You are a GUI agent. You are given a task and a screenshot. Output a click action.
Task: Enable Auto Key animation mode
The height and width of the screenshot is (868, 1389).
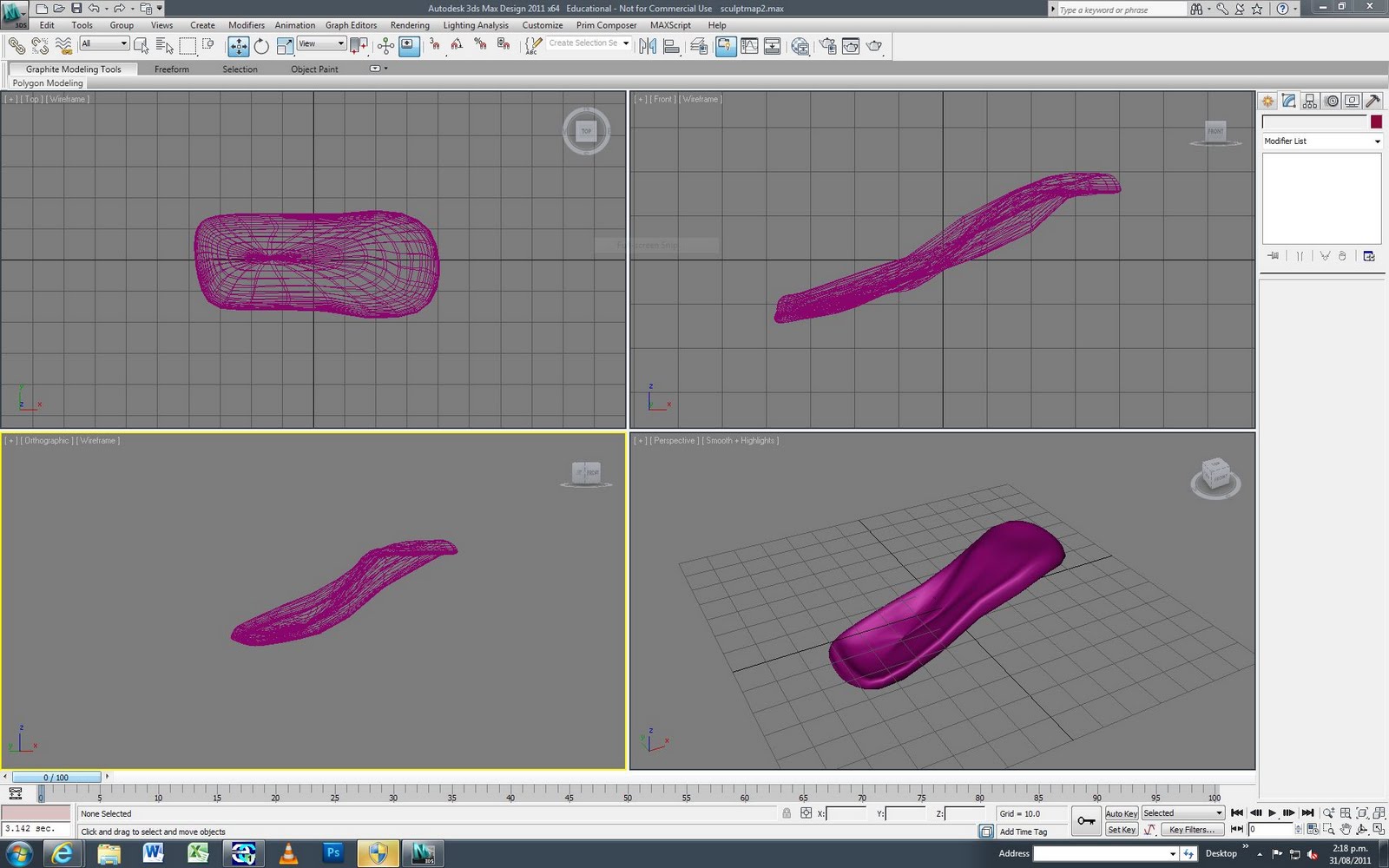coord(1122,813)
